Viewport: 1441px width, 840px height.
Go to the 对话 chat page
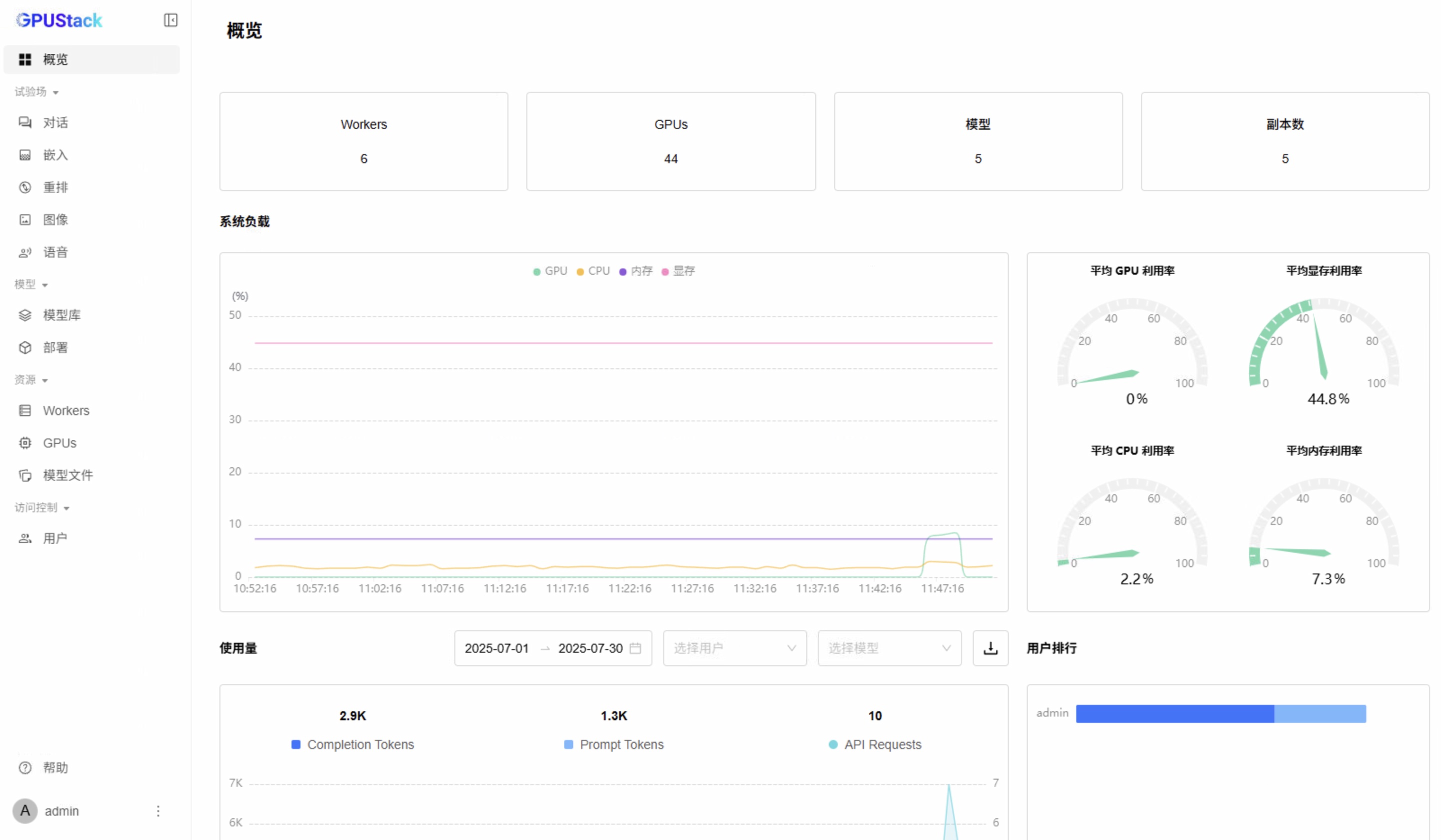(55, 122)
